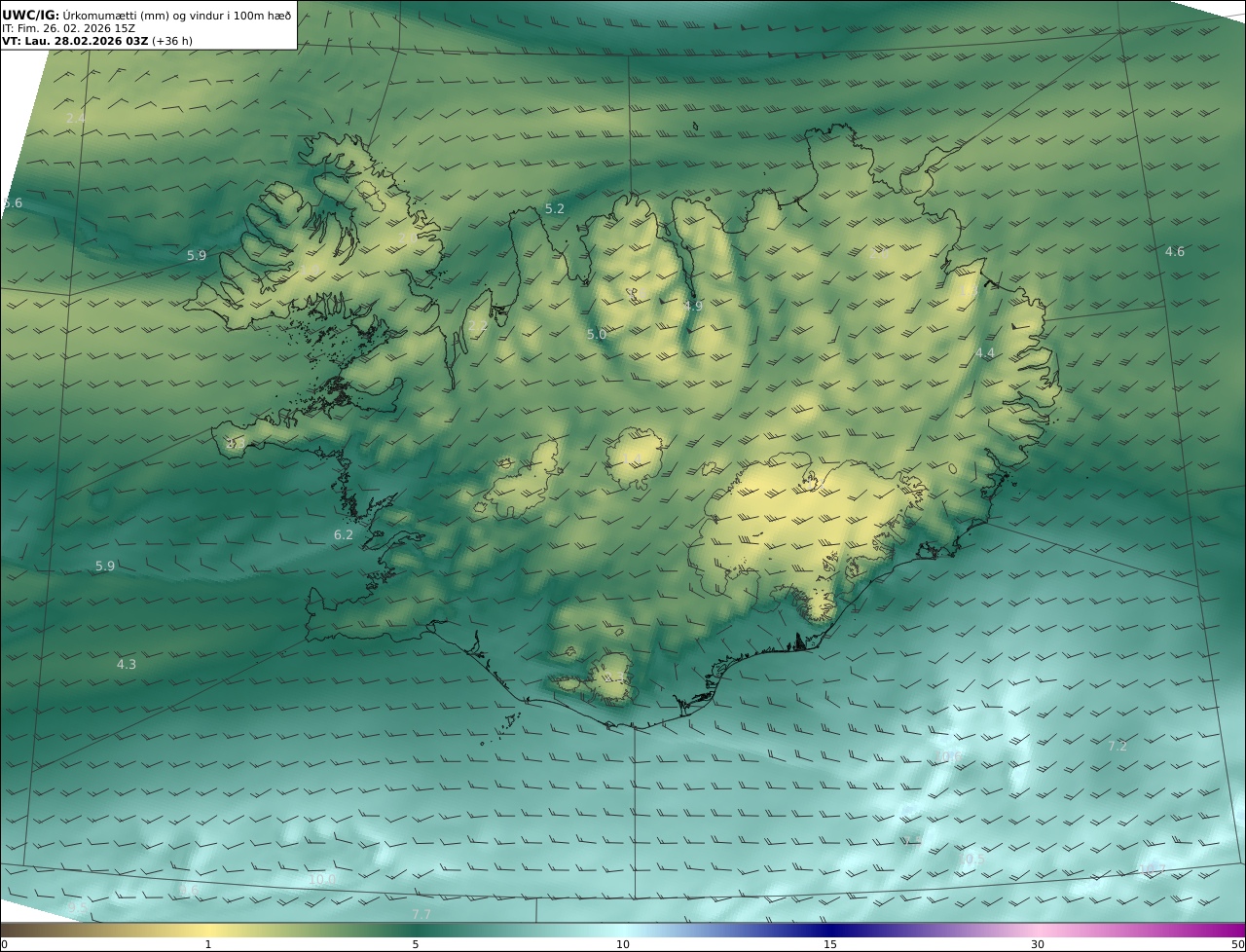Click the 4.4 value label in east Iceland
The image size is (1246, 952).
pyautogui.click(x=985, y=352)
